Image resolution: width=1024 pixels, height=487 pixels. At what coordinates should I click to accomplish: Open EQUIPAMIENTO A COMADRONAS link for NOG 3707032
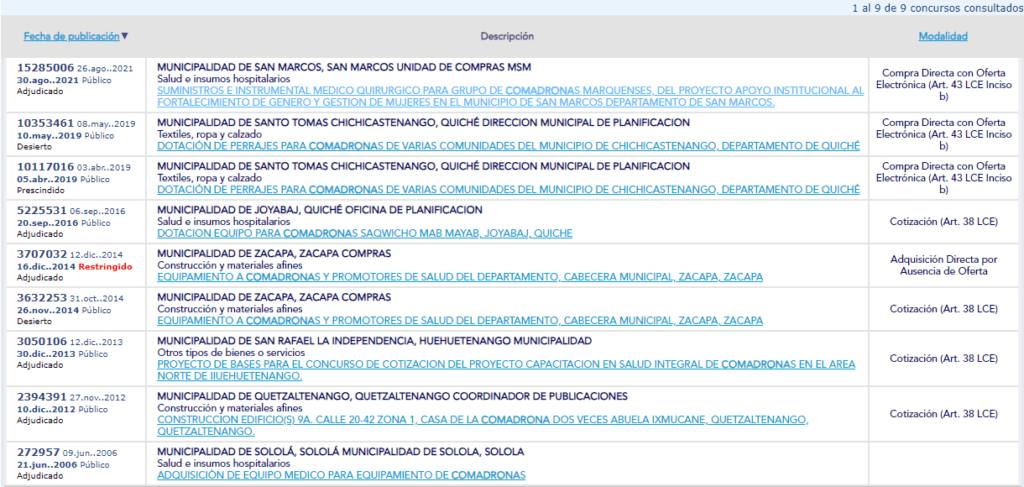pos(460,277)
